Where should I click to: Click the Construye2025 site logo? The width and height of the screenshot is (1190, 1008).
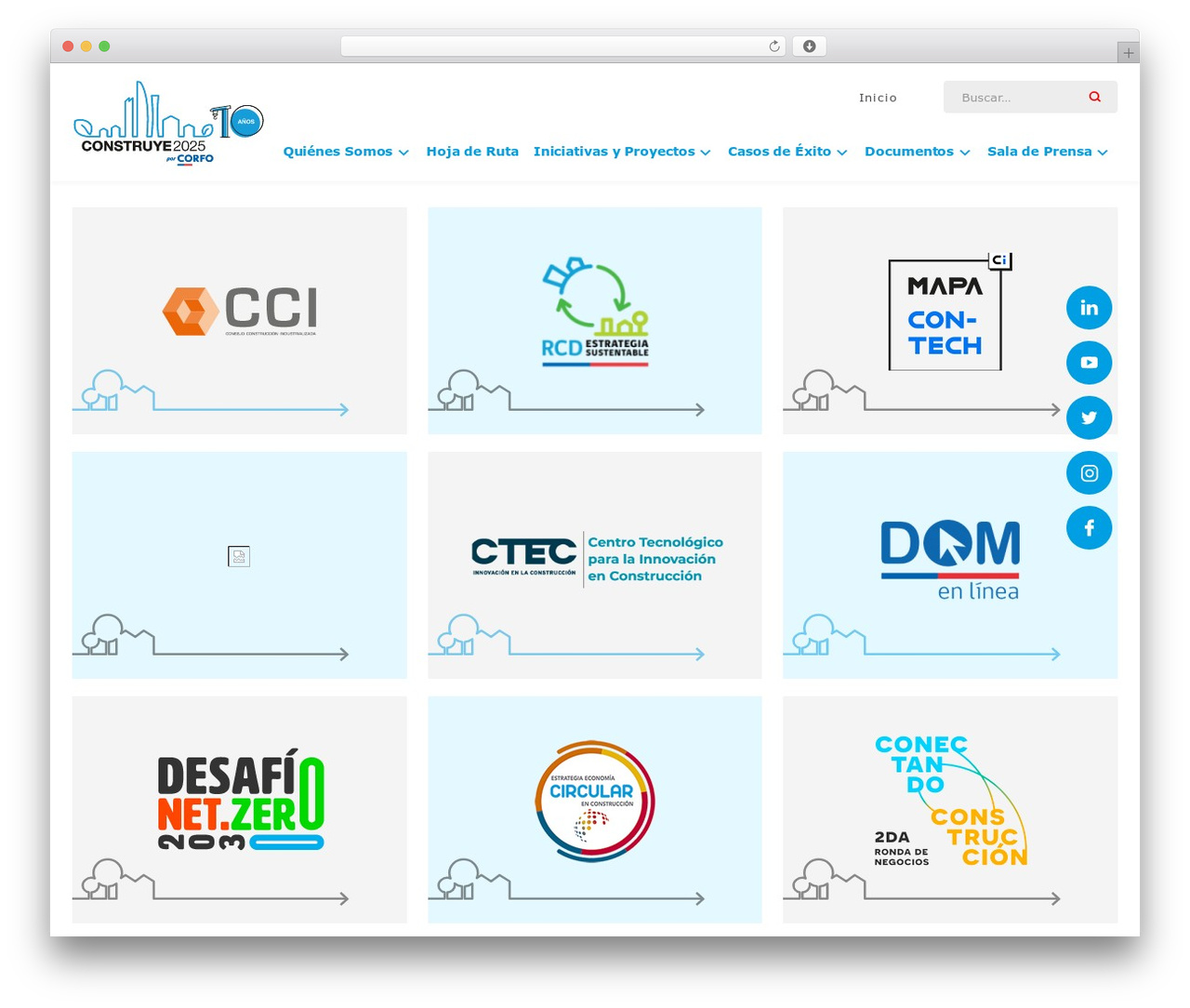[x=168, y=123]
